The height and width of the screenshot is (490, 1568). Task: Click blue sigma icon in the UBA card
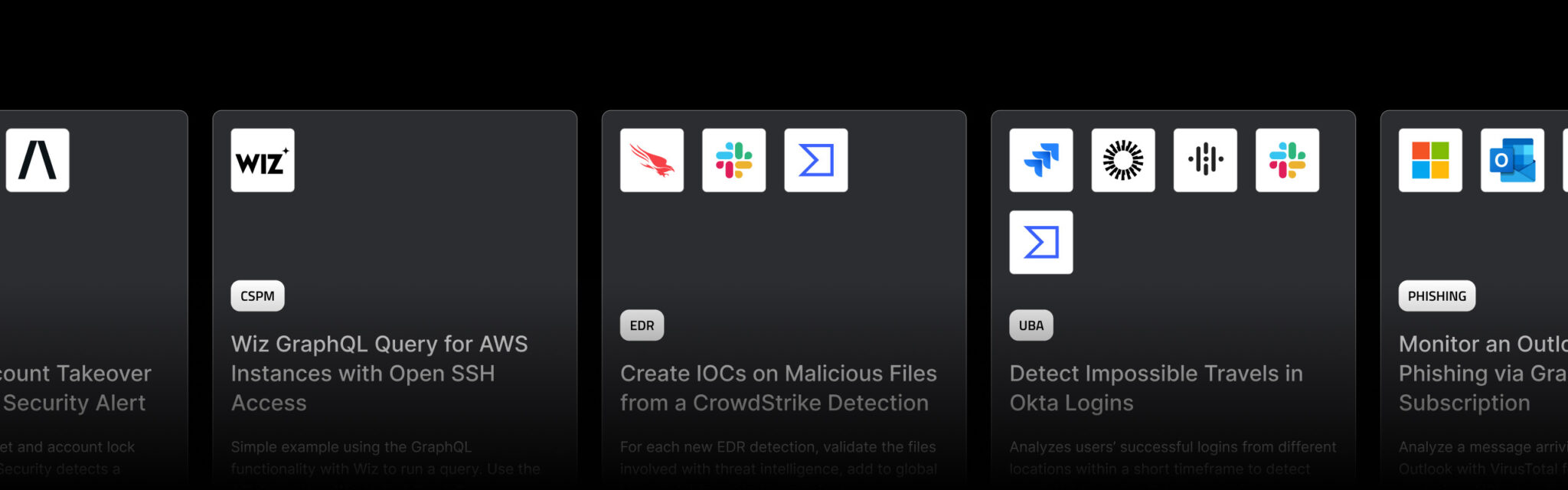[1040, 242]
